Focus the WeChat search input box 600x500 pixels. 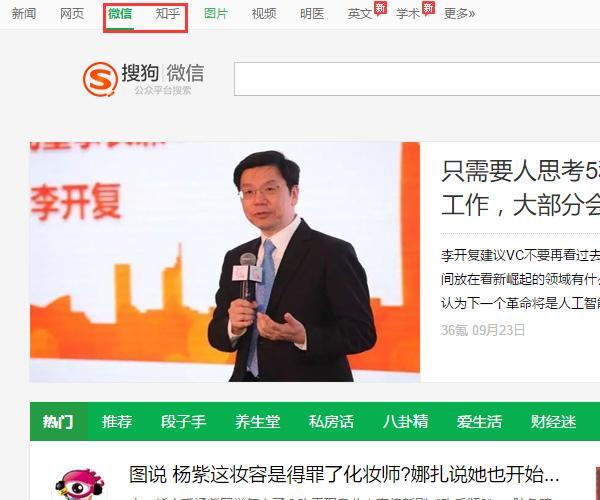[x=417, y=79]
